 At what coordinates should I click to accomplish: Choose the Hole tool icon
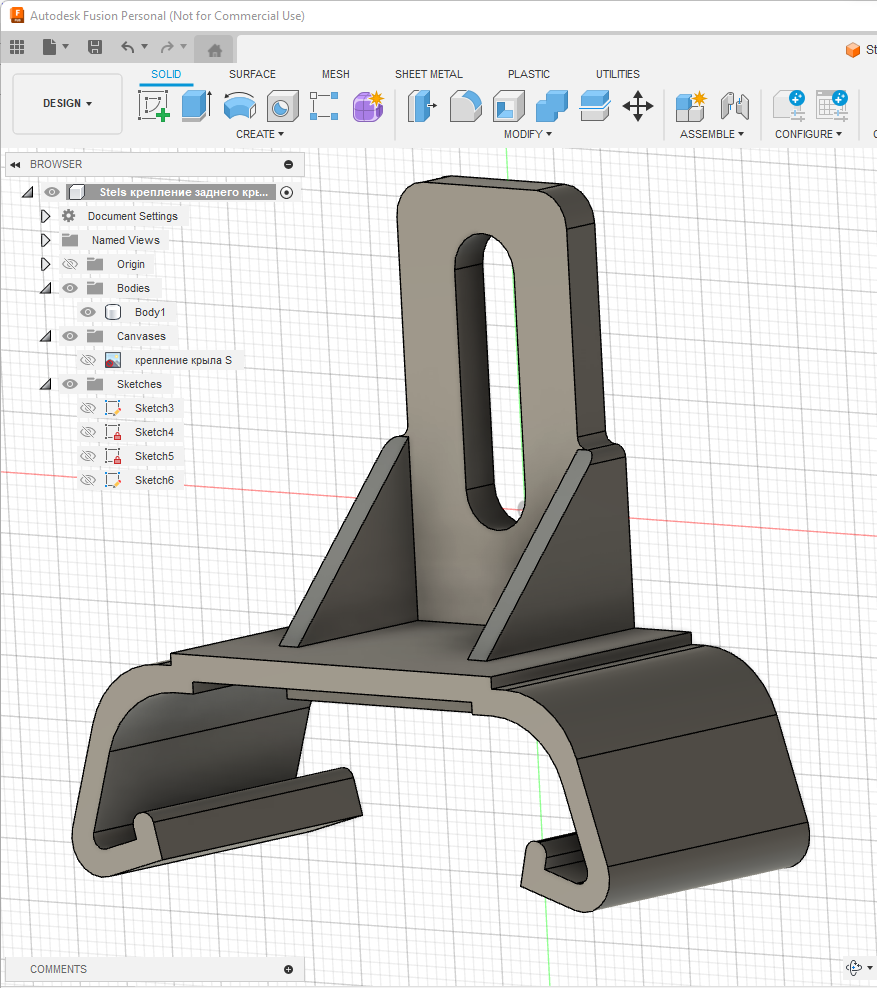click(282, 105)
